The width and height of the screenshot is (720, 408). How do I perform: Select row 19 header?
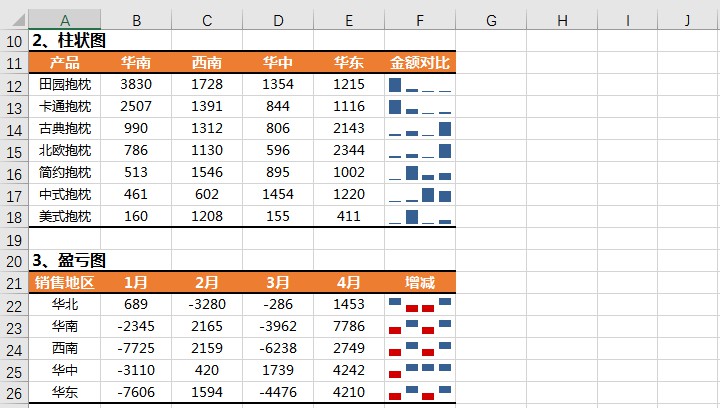(x=14, y=240)
